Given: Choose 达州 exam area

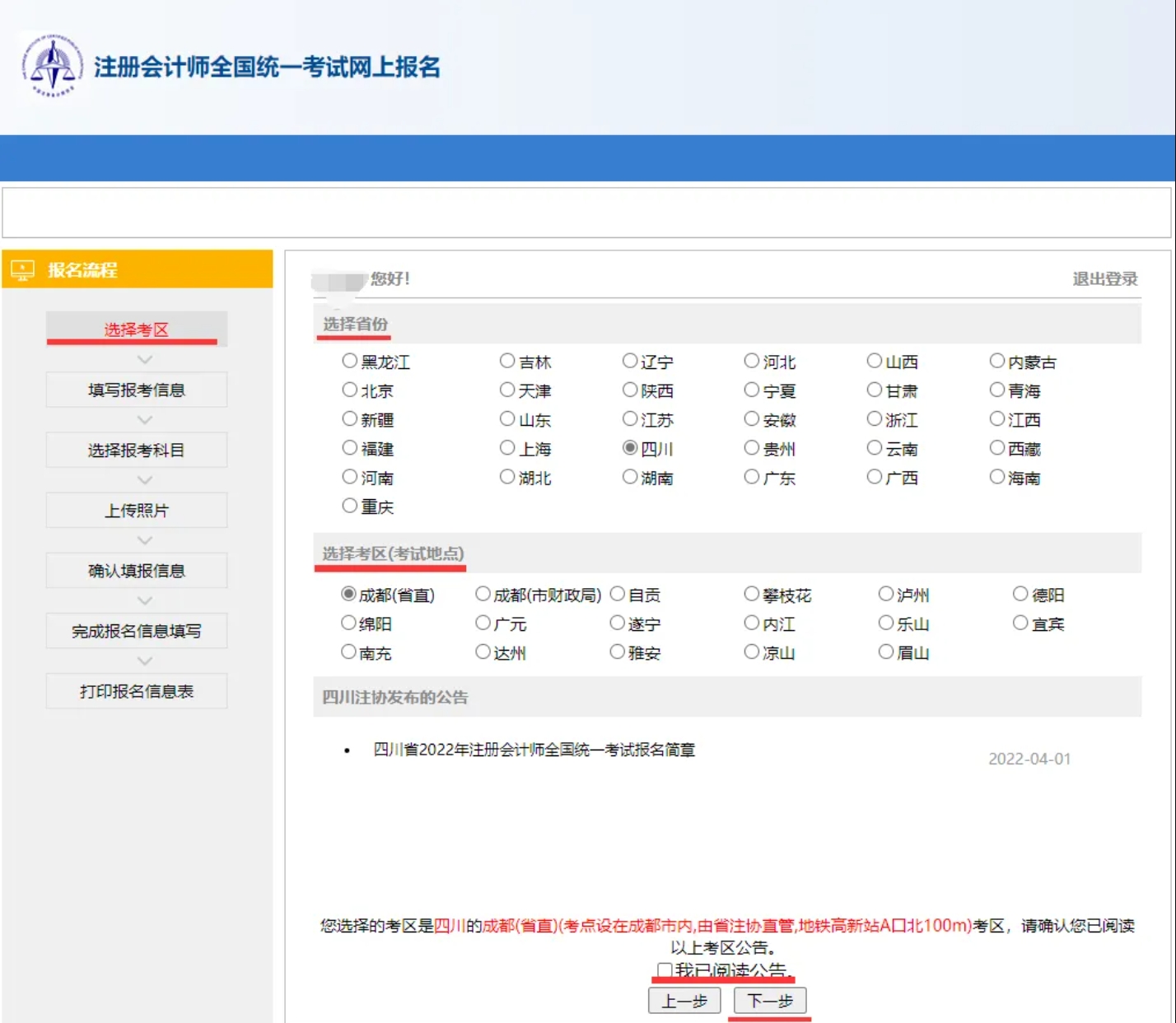Looking at the screenshot, I should tap(483, 652).
